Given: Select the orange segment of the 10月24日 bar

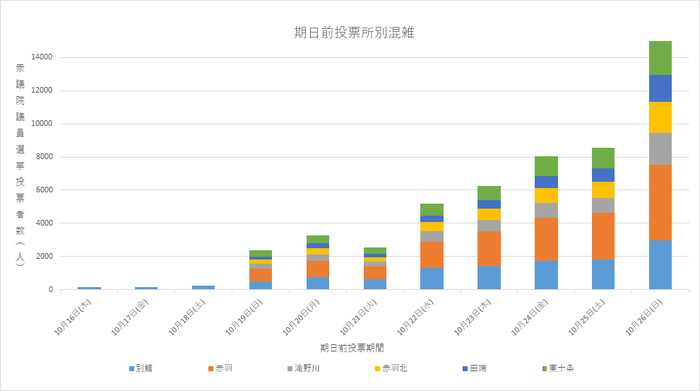Looking at the screenshot, I should (546, 239).
